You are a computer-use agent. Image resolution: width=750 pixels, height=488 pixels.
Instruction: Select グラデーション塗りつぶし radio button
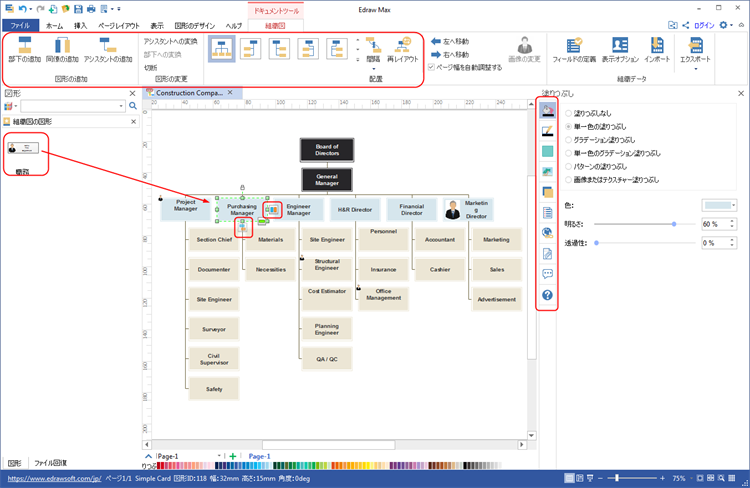click(x=568, y=140)
